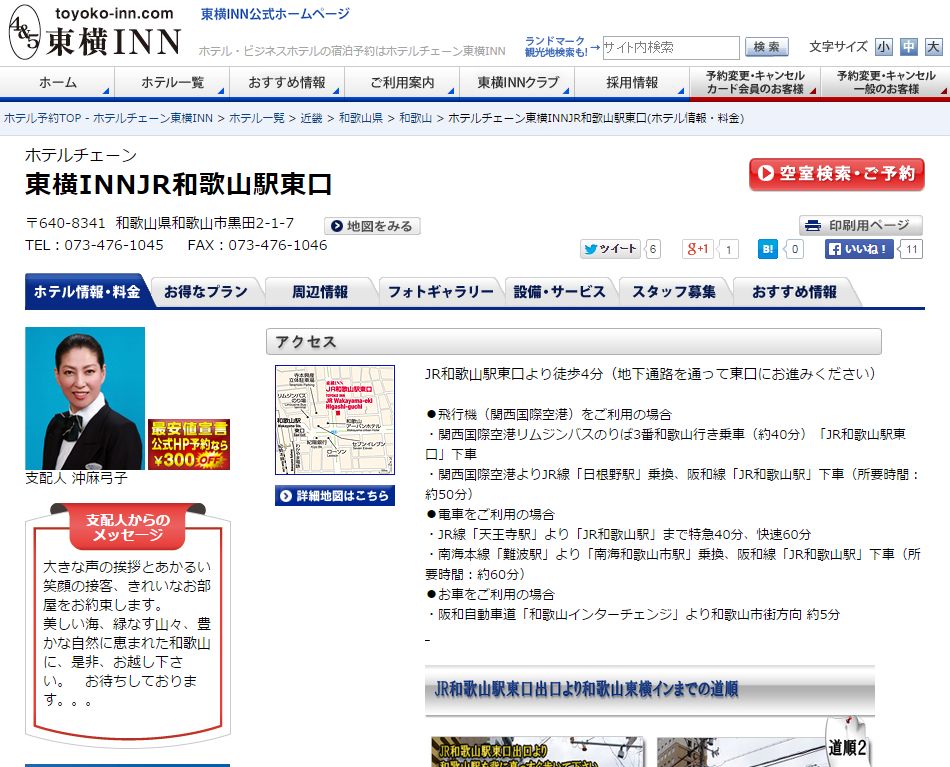950x767 pixels.
Task: Open the 東横INNクラブ nav menu
Action: click(x=517, y=82)
